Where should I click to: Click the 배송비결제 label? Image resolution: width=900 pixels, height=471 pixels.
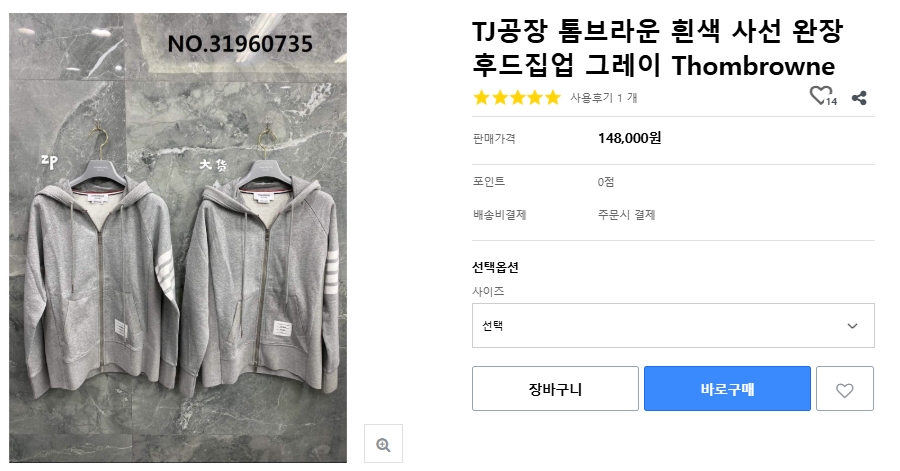(499, 214)
